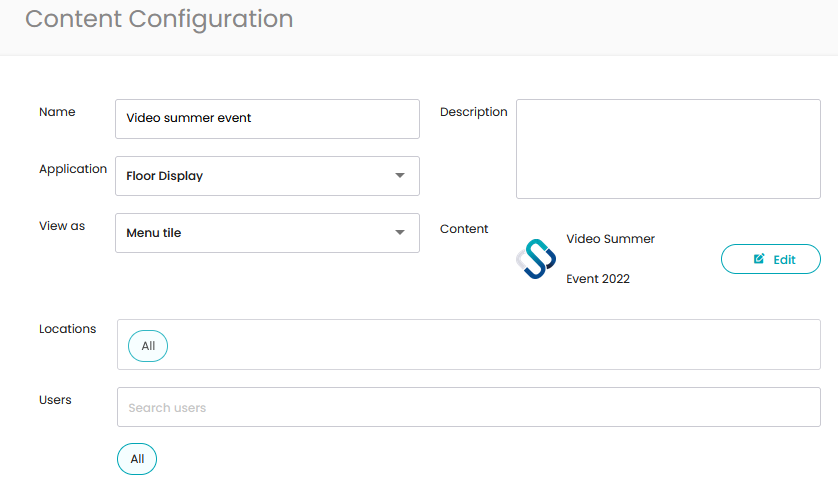Click the Description label

click(x=474, y=112)
